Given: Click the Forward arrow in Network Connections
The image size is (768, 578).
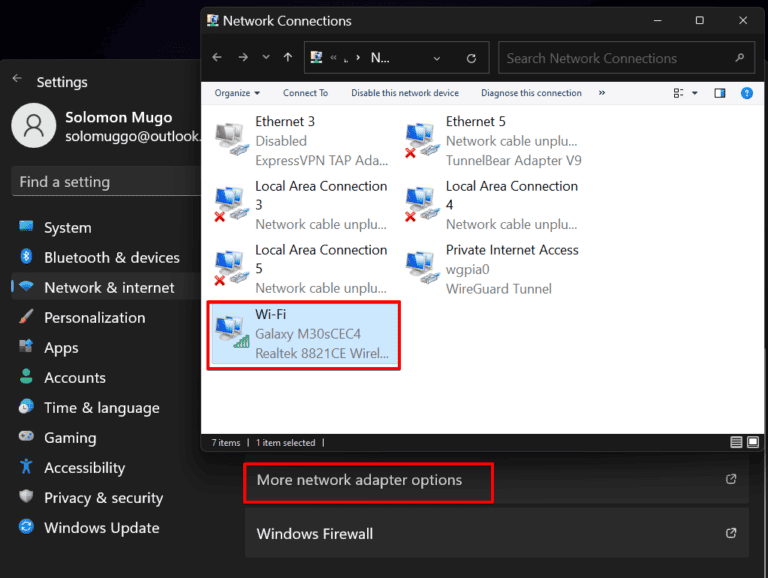Looking at the screenshot, I should coord(243,58).
